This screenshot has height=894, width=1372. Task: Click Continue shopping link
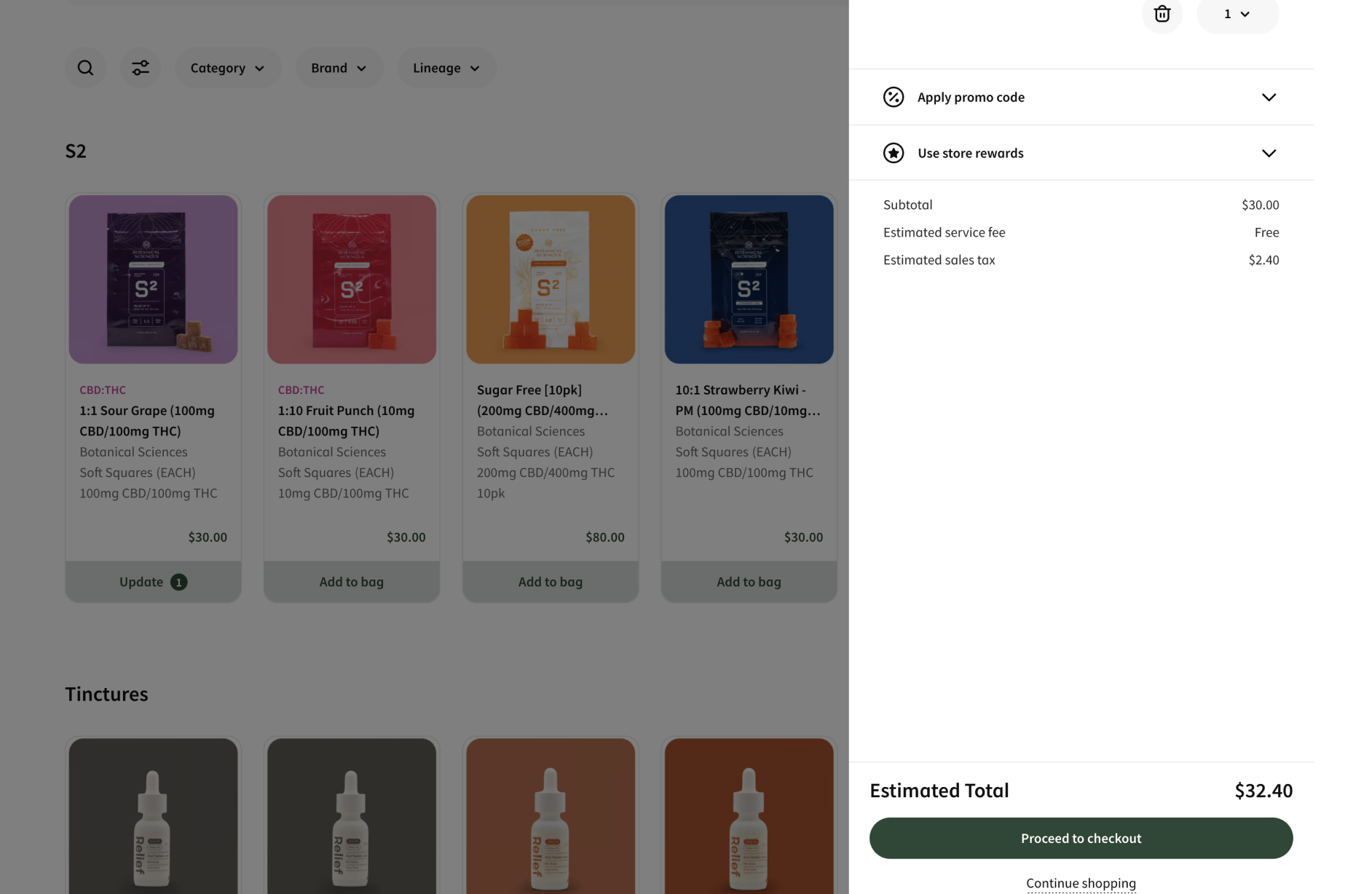pos(1081,883)
